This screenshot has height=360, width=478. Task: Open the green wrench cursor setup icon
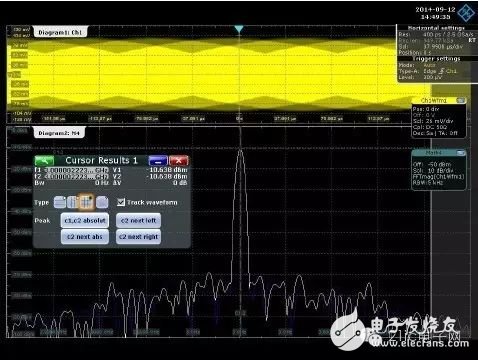coord(44,161)
